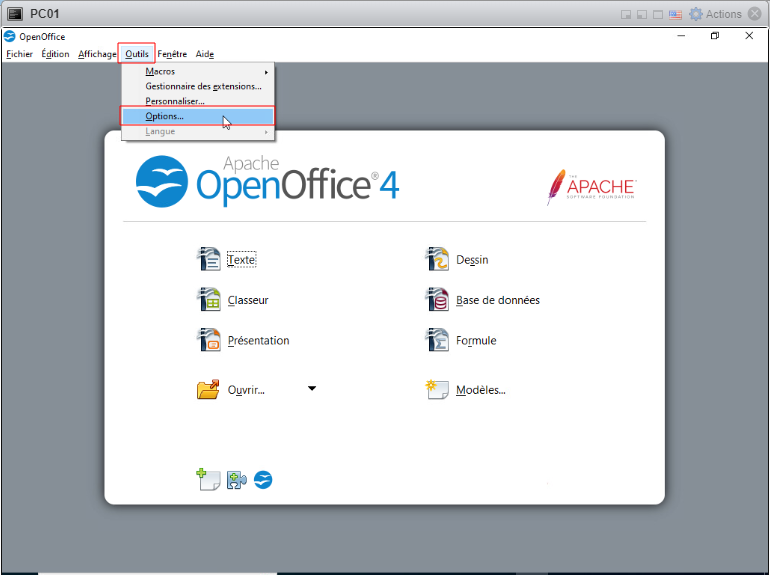Open the Aide menu
The width and height of the screenshot is (770, 575).
click(204, 54)
